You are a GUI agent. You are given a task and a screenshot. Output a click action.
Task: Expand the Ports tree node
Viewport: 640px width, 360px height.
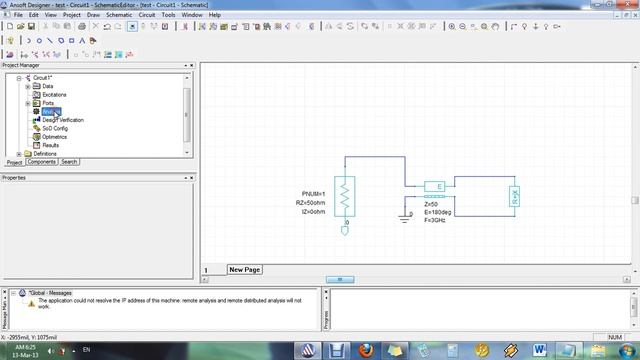tap(28, 103)
